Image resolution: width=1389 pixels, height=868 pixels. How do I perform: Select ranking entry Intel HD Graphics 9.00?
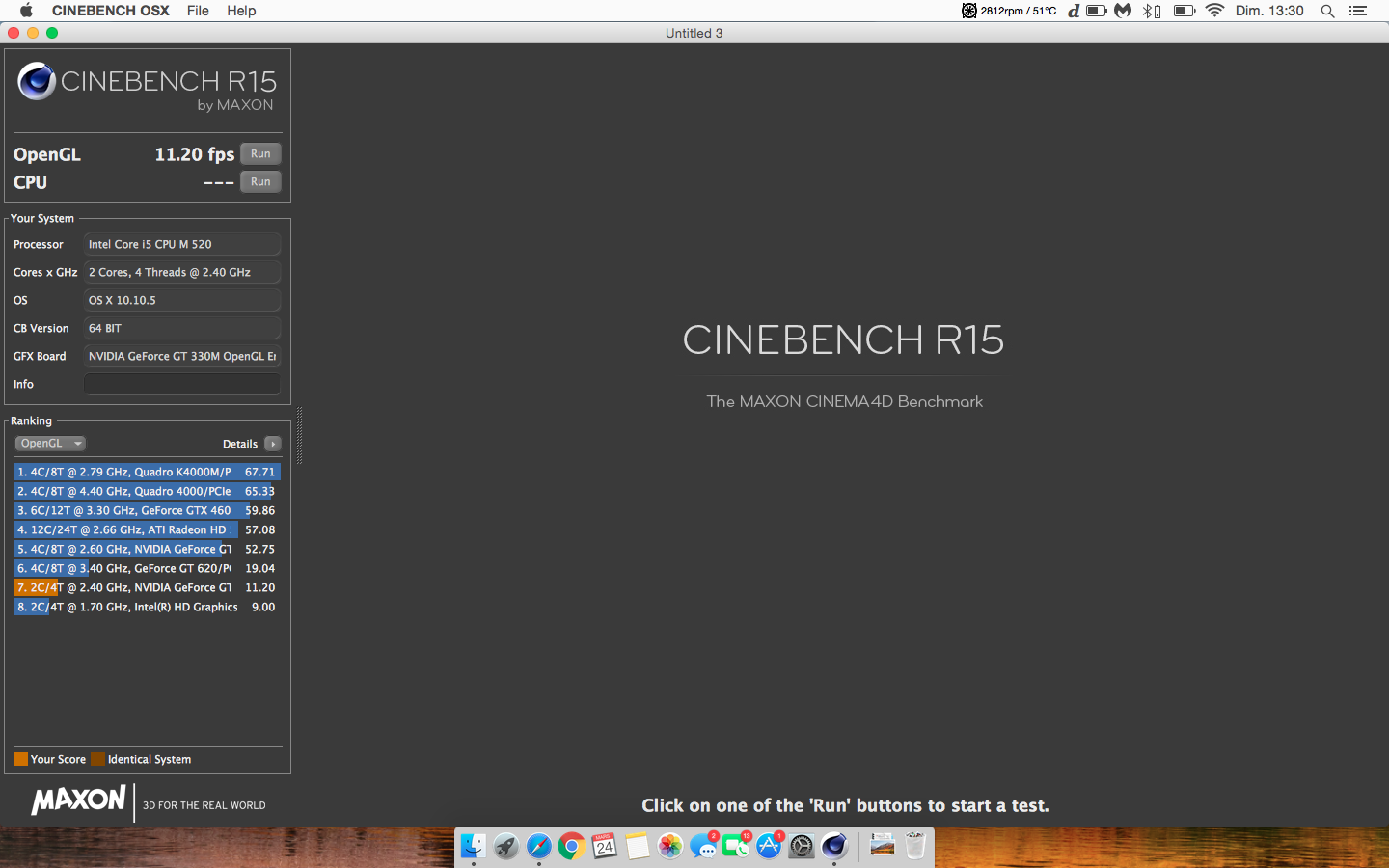click(147, 607)
